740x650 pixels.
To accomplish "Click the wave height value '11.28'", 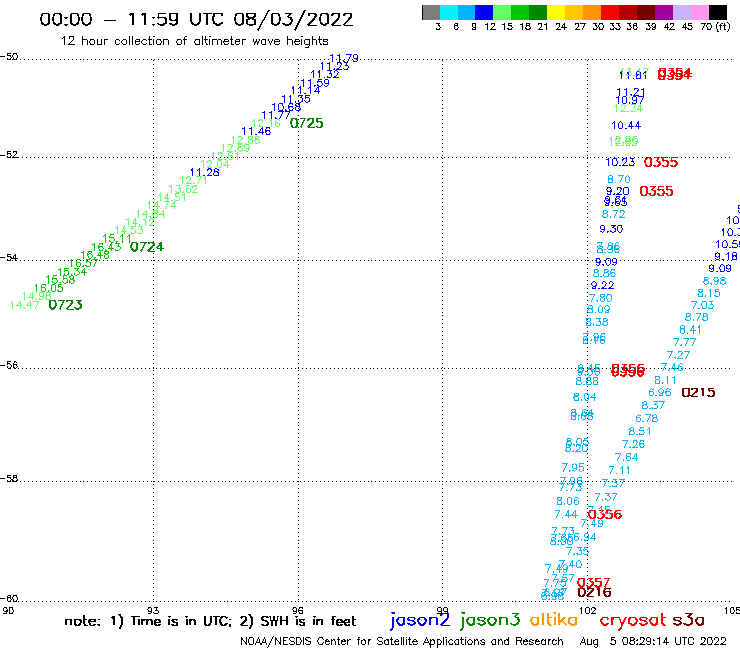I will pos(205,172).
